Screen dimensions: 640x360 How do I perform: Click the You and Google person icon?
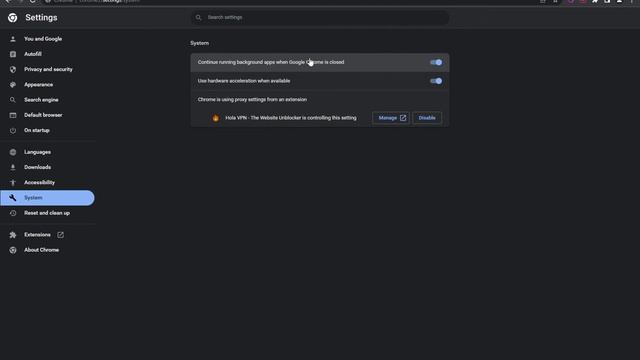pyautogui.click(x=13, y=39)
